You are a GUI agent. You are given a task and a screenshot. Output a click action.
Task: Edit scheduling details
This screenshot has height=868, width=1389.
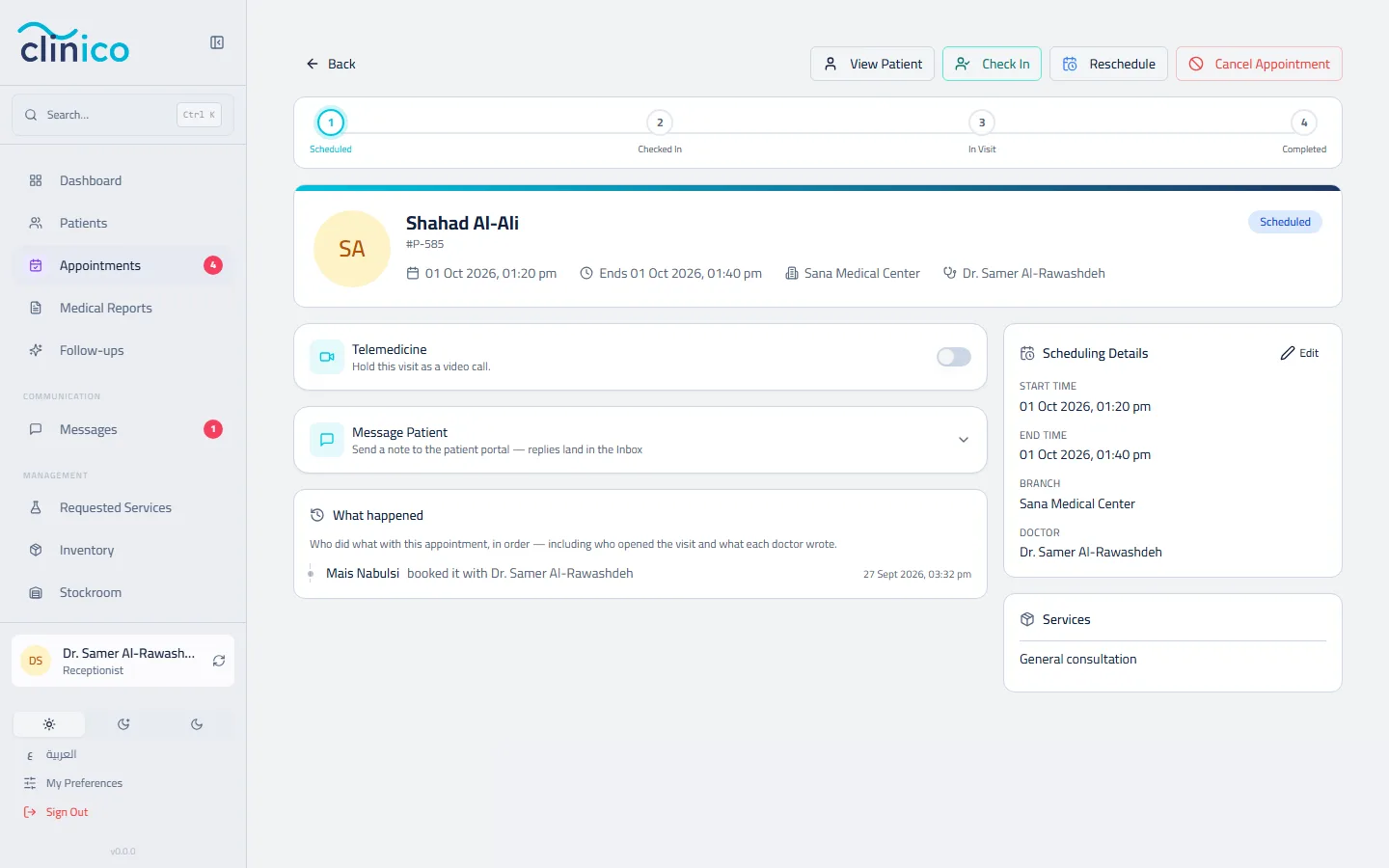[1299, 353]
